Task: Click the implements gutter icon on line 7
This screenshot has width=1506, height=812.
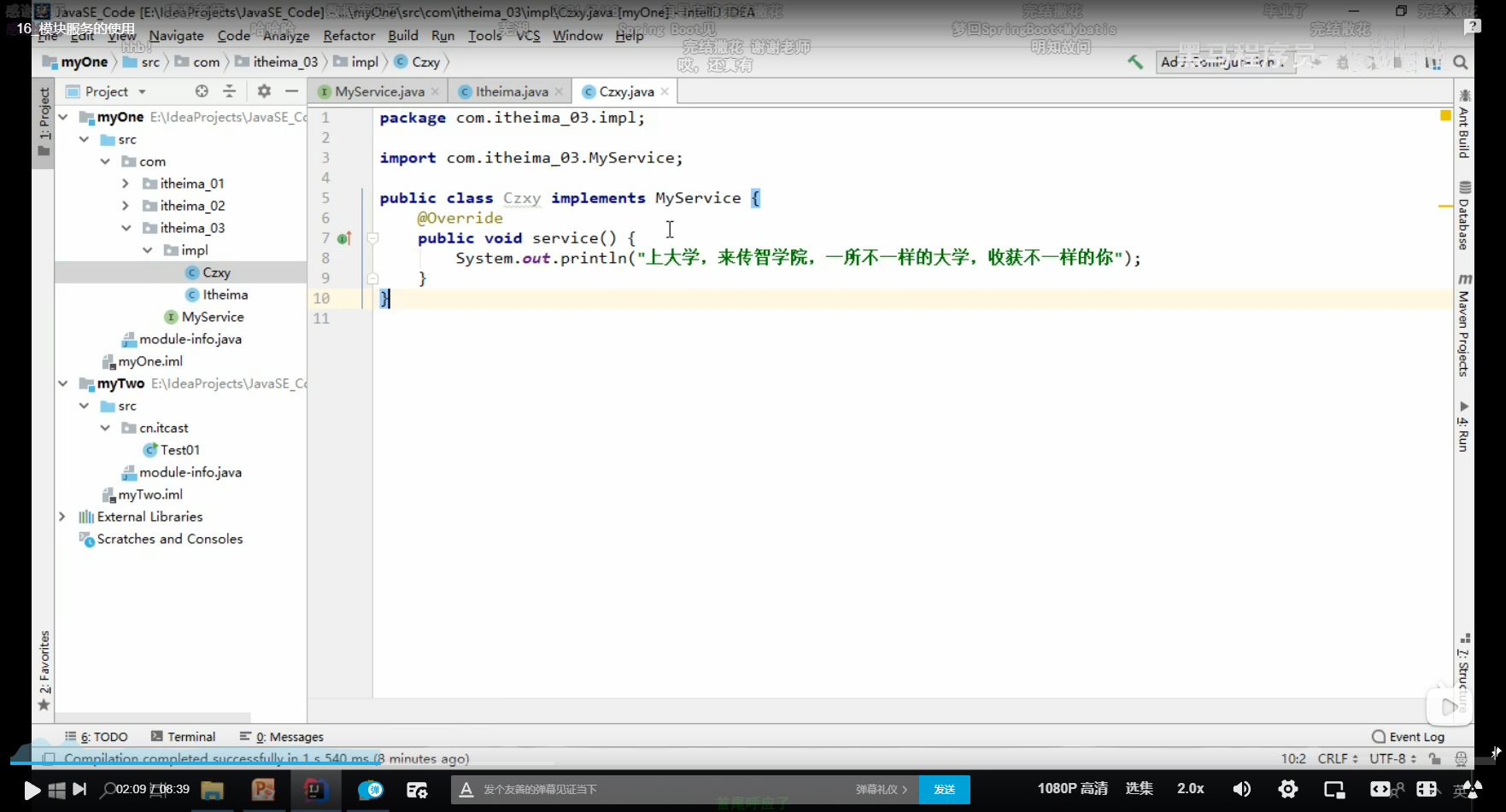Action: (344, 238)
